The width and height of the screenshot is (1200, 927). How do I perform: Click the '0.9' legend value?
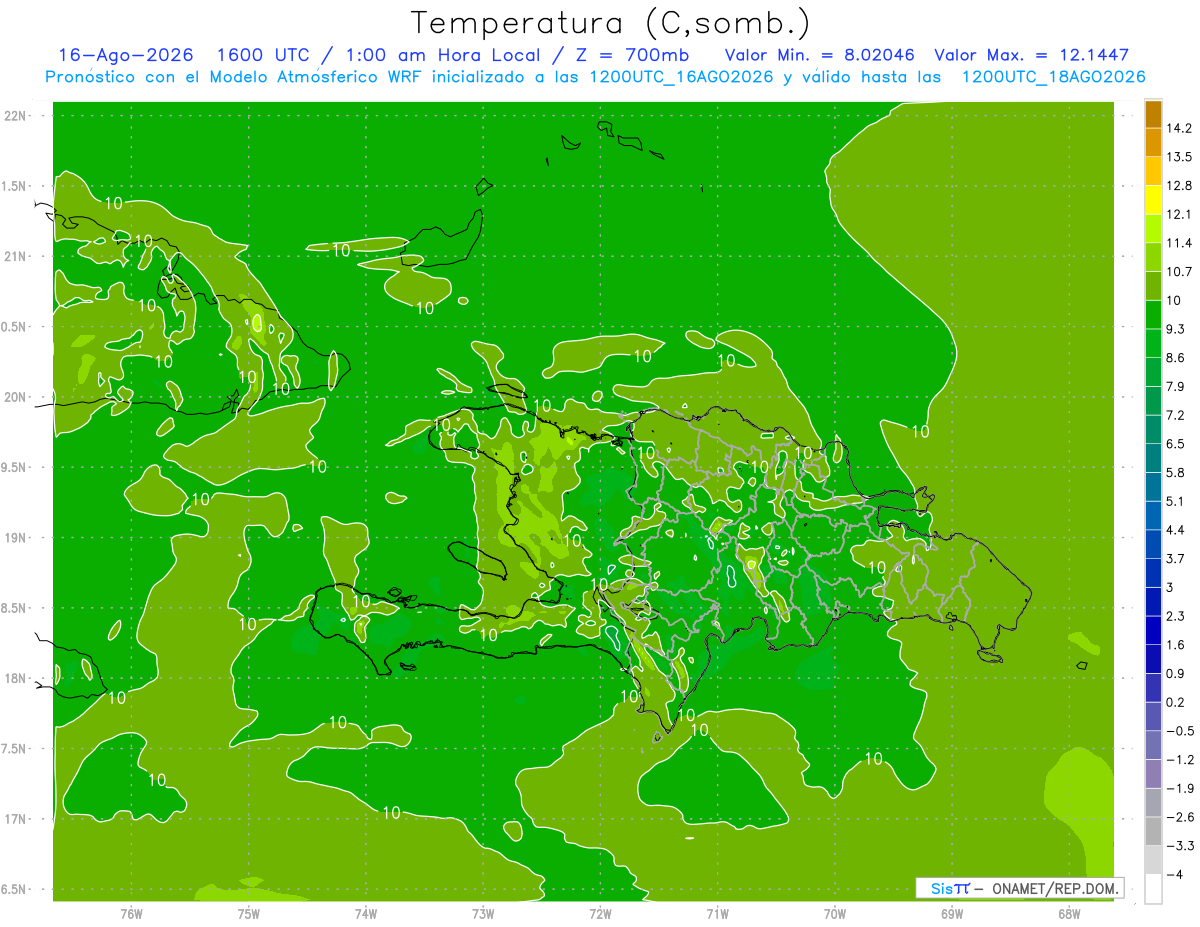1176,673
